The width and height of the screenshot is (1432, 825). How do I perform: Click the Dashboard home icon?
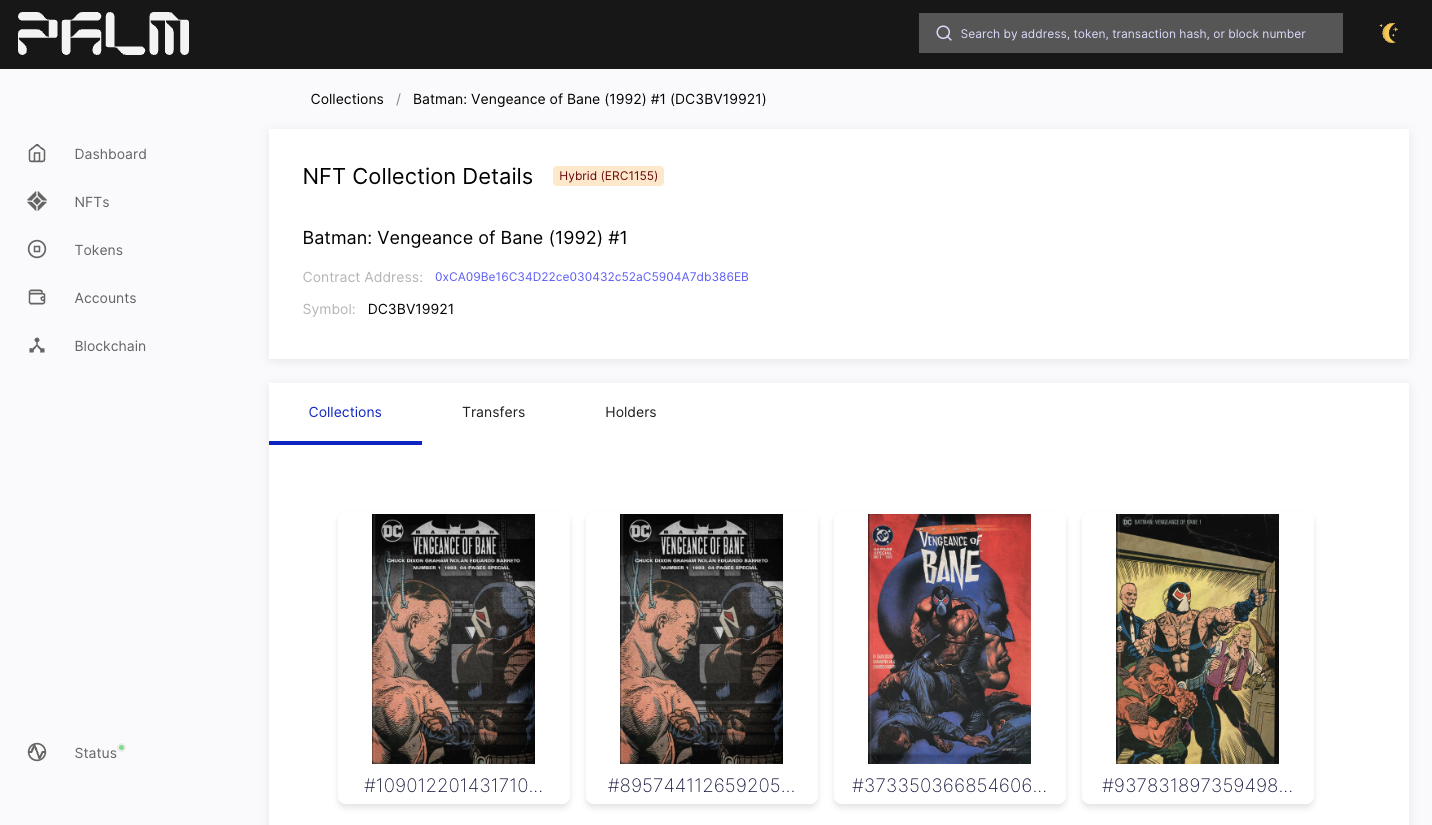(37, 153)
